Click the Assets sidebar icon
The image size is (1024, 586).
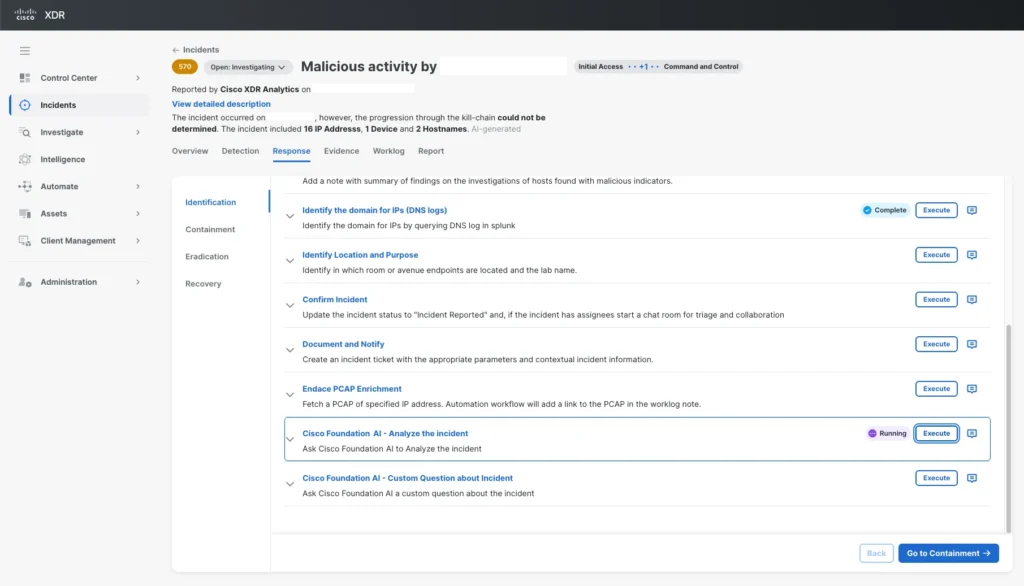(x=25, y=213)
